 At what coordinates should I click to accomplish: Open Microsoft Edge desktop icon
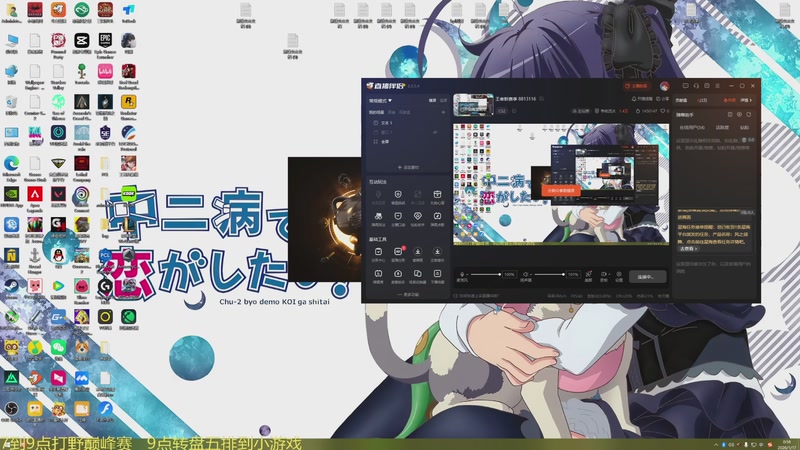11,167
